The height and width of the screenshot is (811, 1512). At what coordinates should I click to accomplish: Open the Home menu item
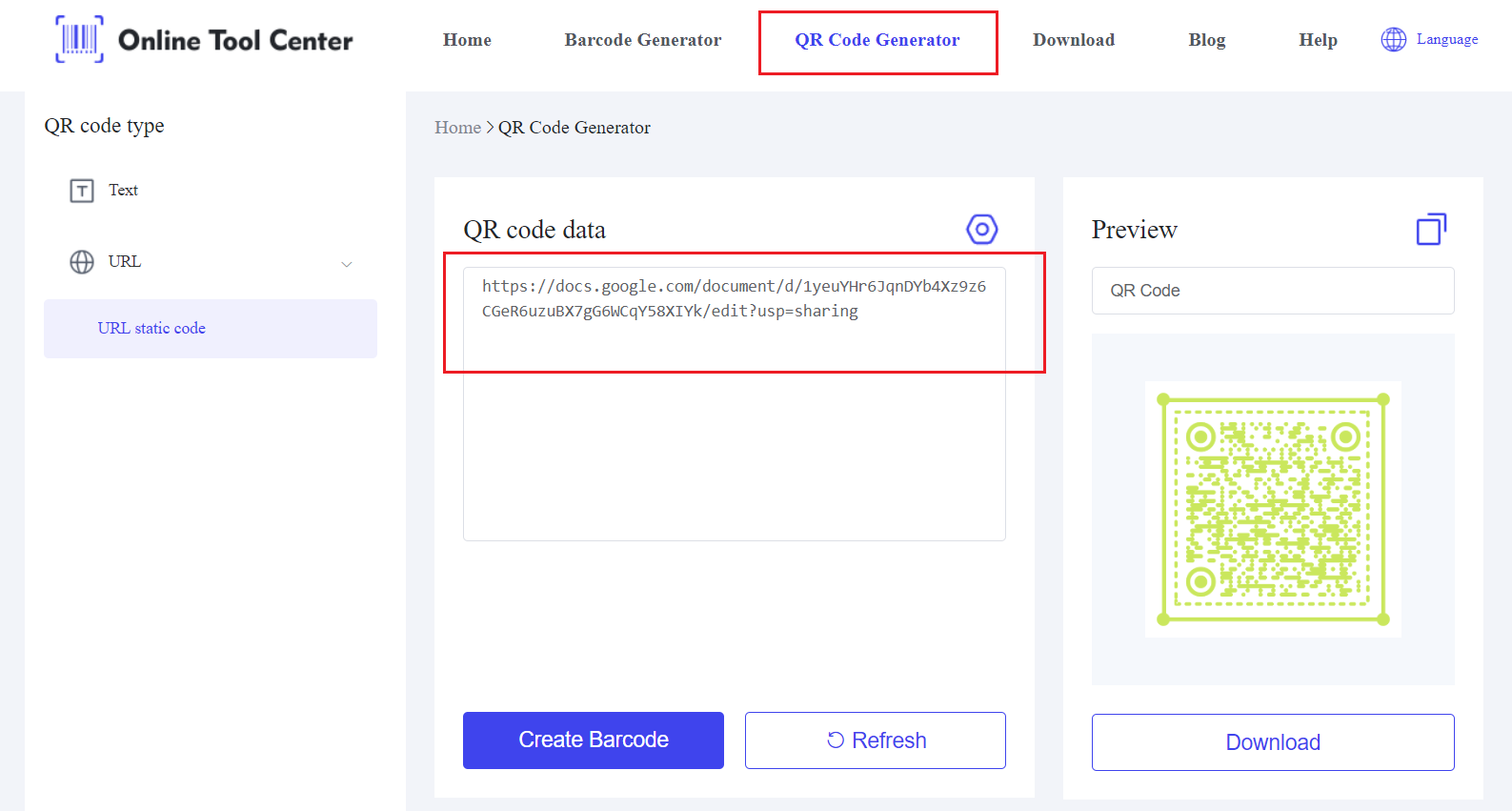[467, 40]
